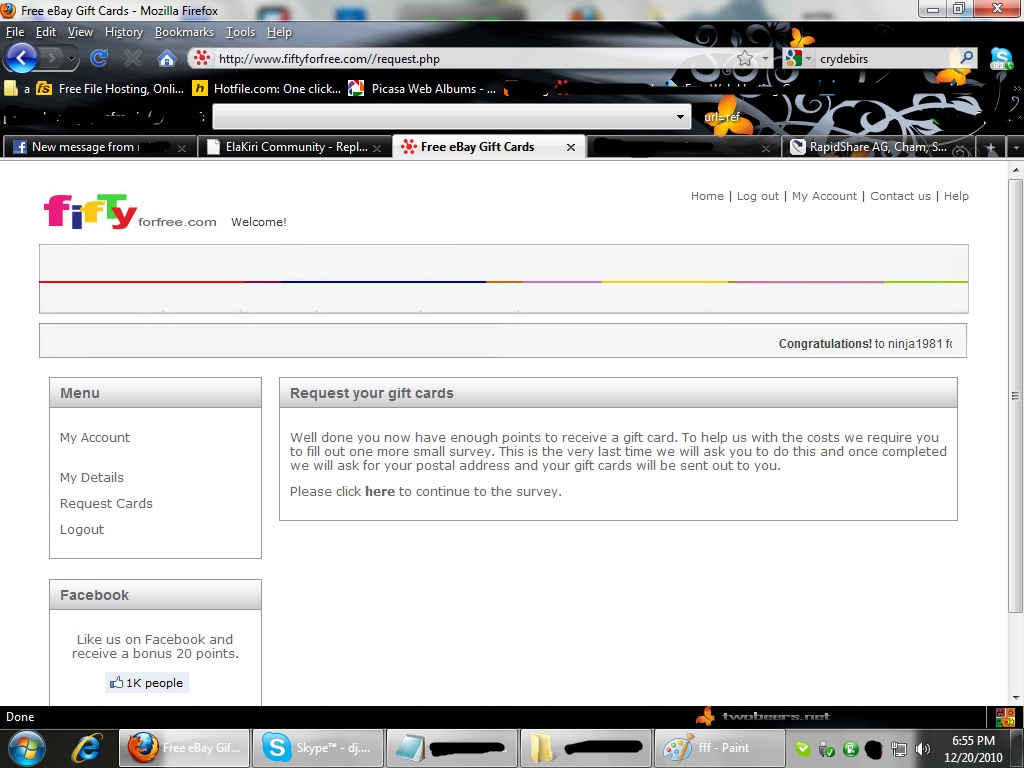Image resolution: width=1024 pixels, height=768 pixels.
Task: Switch to the fff - Paint taskbar button
Action: pos(719,748)
